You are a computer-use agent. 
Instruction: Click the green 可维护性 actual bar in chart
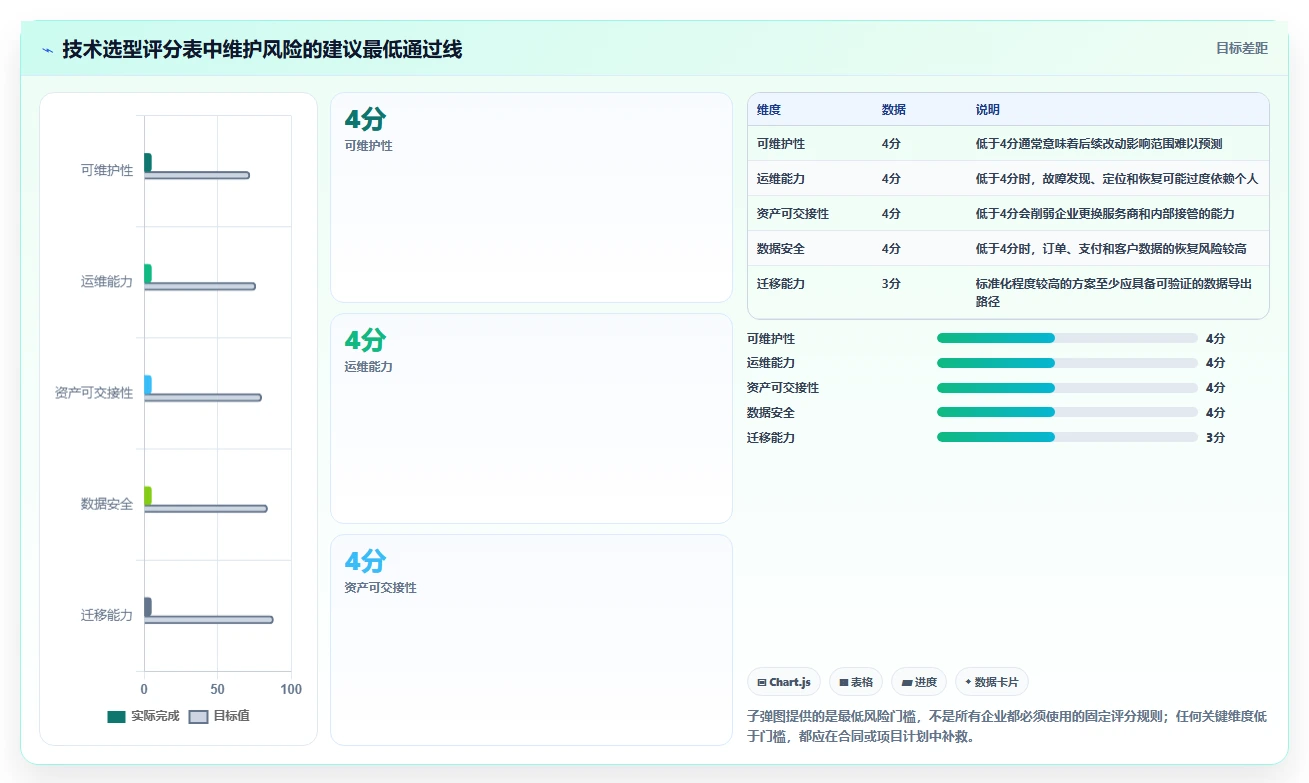[x=148, y=162]
